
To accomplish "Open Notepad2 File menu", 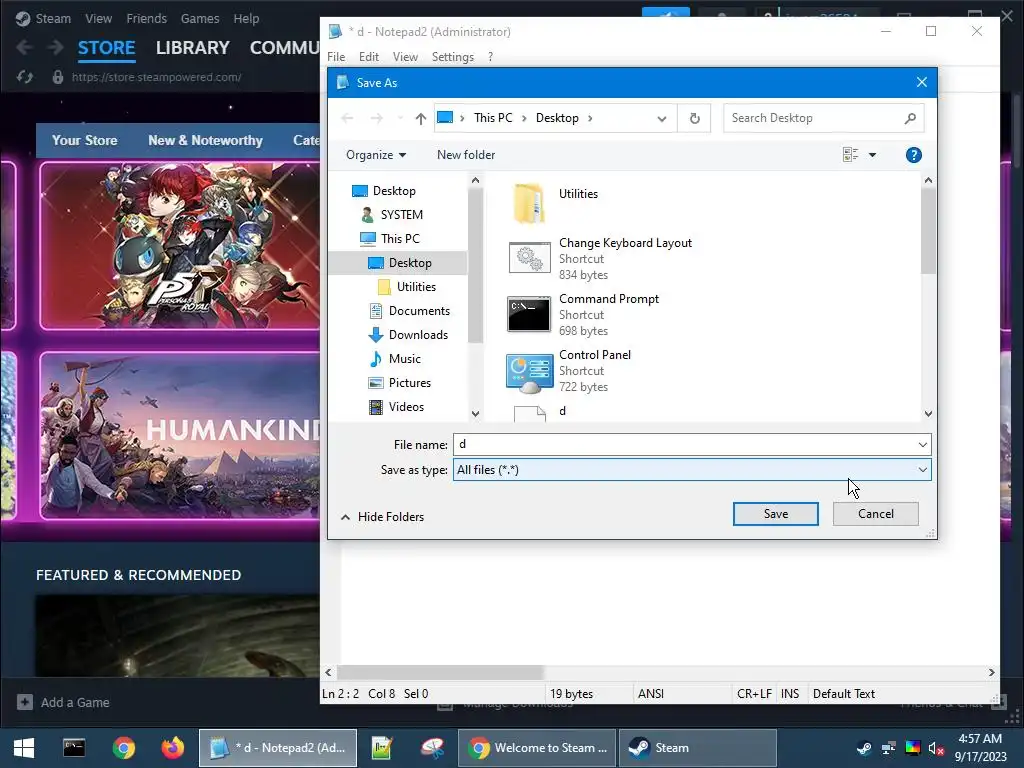I will (x=336, y=57).
